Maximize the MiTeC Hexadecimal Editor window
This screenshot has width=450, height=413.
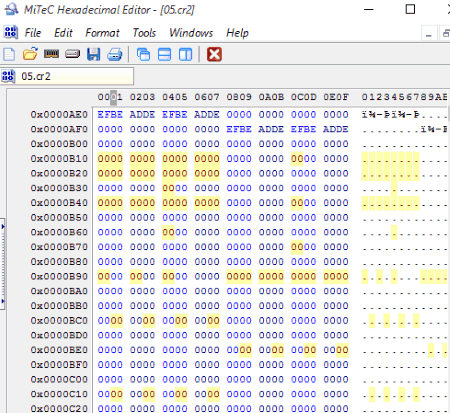[410, 9]
